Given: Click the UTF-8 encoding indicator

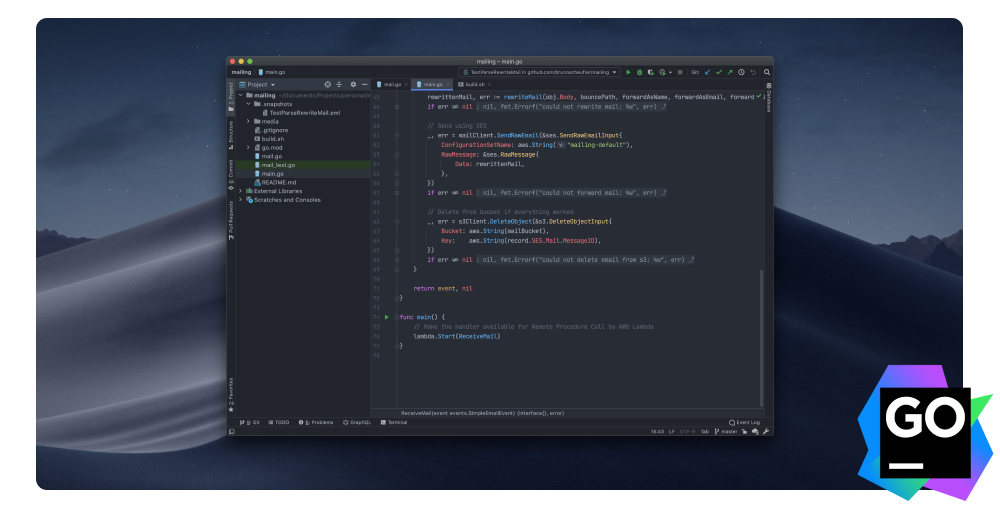Looking at the screenshot, I should [688, 432].
